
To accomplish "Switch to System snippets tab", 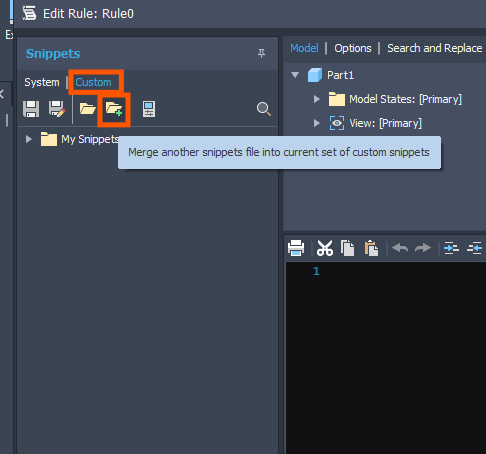I will pyautogui.click(x=42, y=82).
